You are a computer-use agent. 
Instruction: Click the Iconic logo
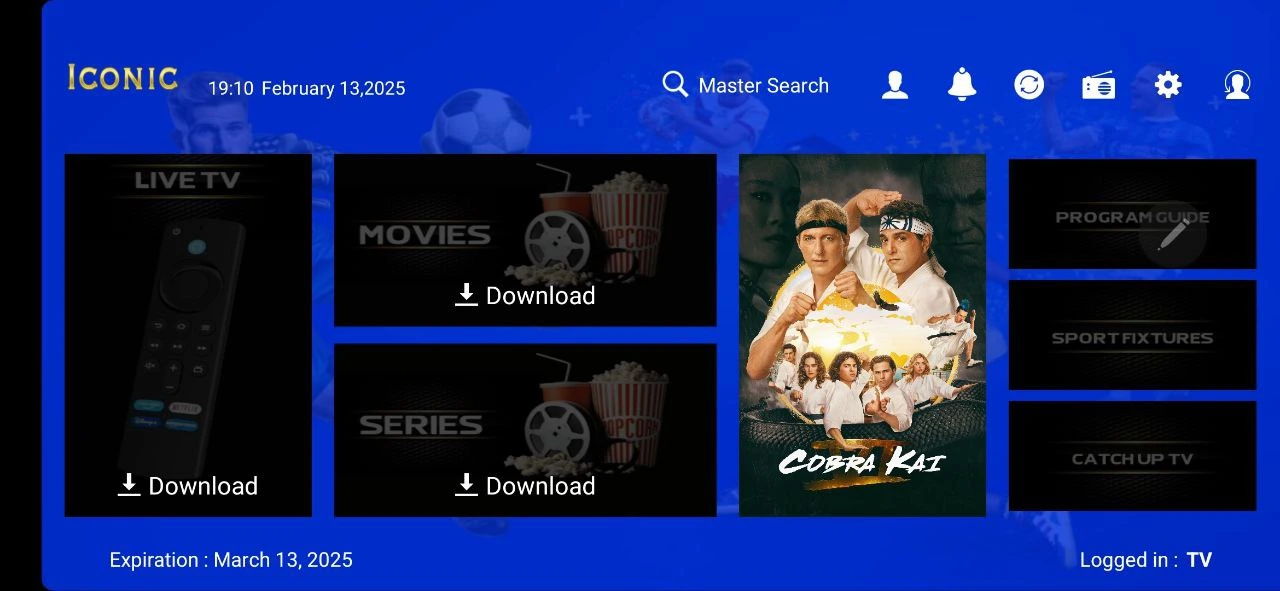coord(123,78)
